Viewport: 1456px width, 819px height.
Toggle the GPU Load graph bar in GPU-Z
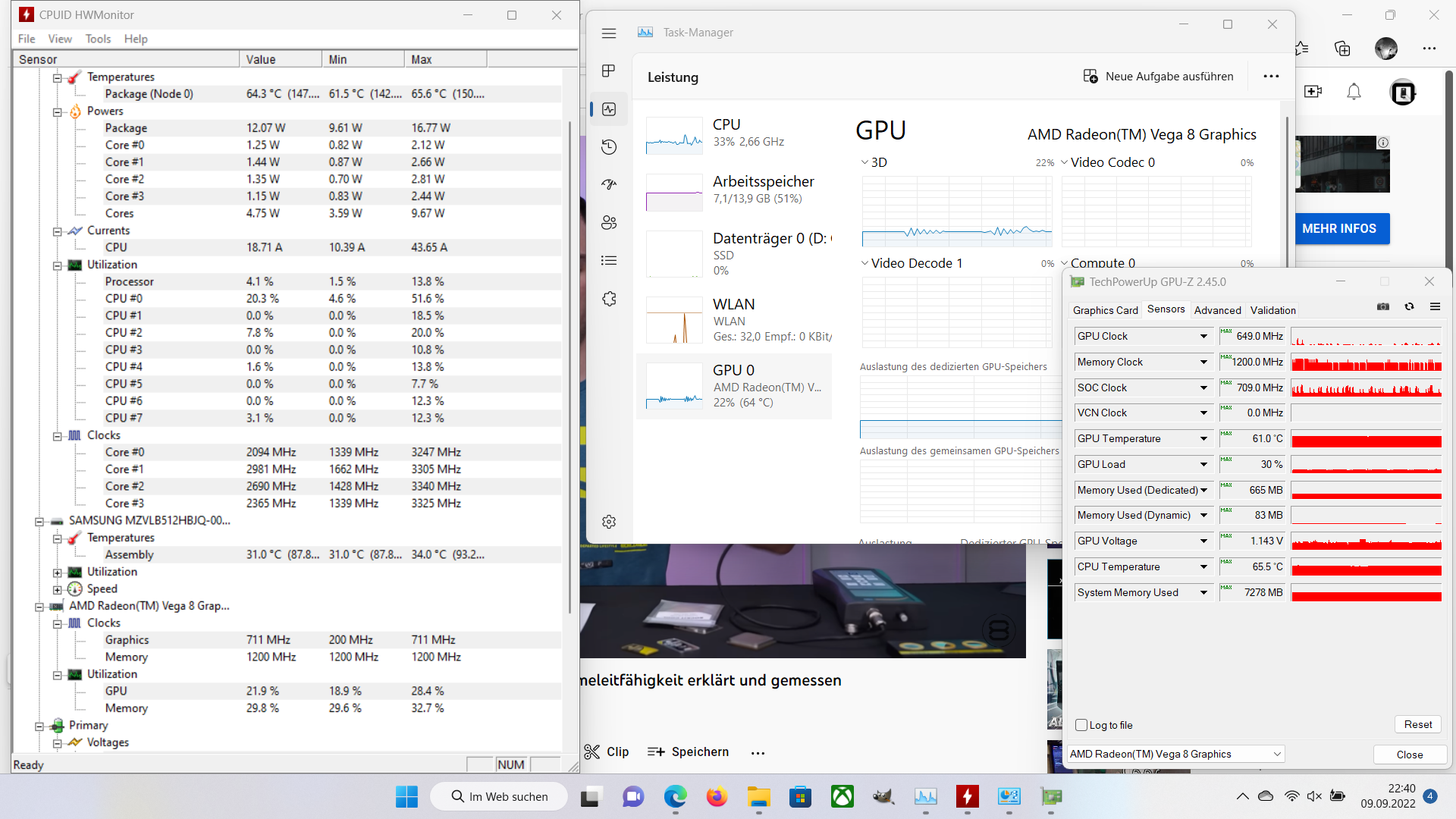point(1365,464)
